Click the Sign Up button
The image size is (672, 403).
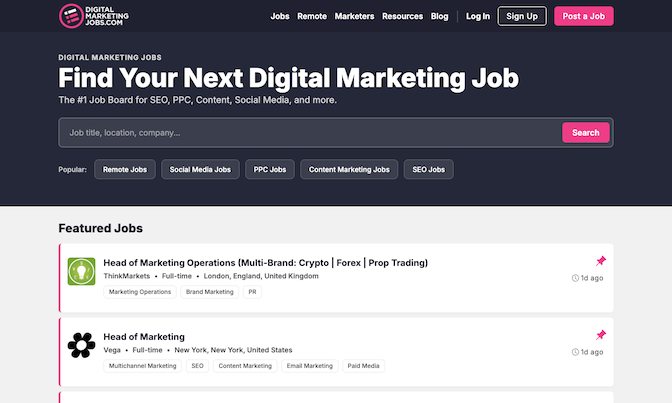[x=522, y=16]
